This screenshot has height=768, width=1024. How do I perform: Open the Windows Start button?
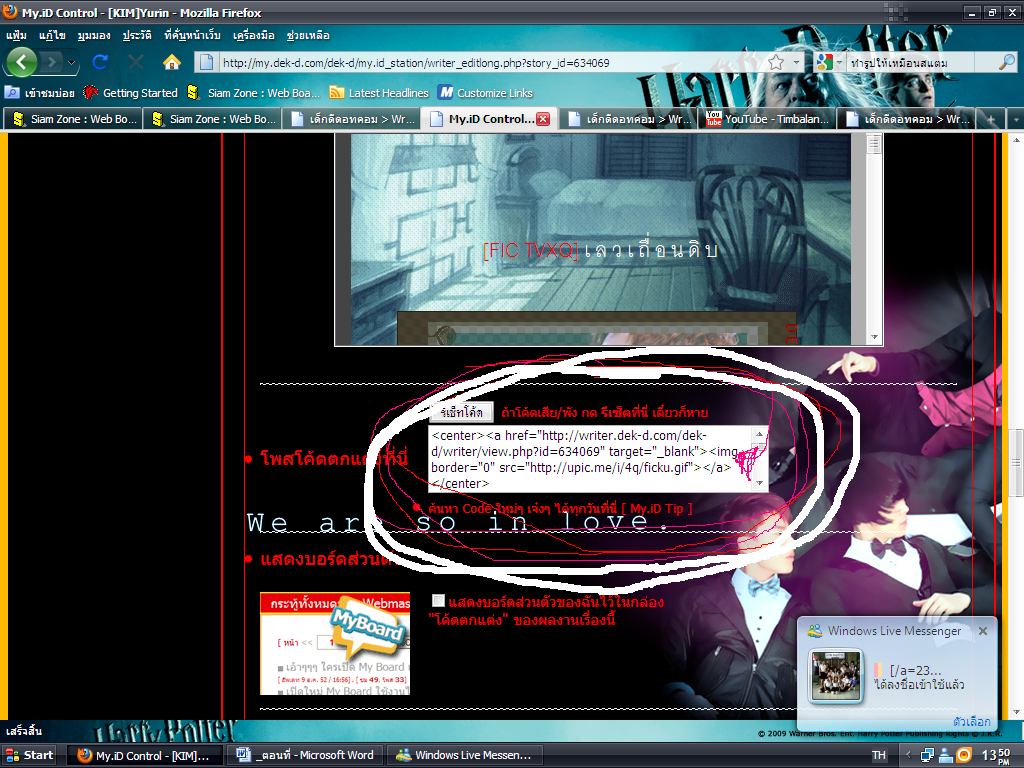pos(29,755)
